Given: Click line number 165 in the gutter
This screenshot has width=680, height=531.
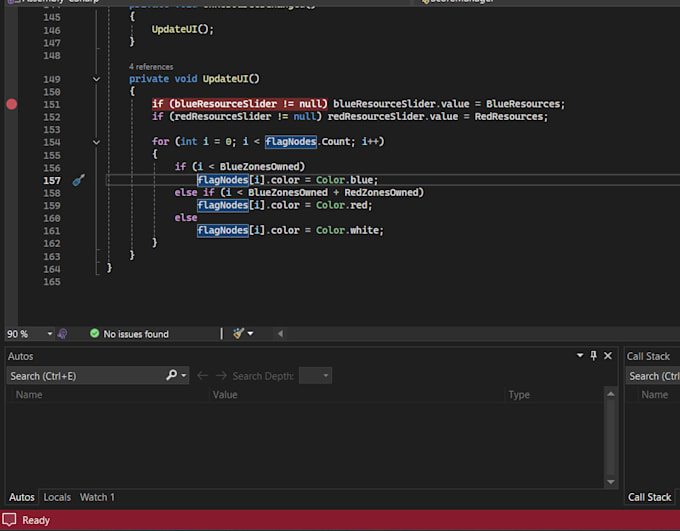Looking at the screenshot, I should (x=52, y=282).
